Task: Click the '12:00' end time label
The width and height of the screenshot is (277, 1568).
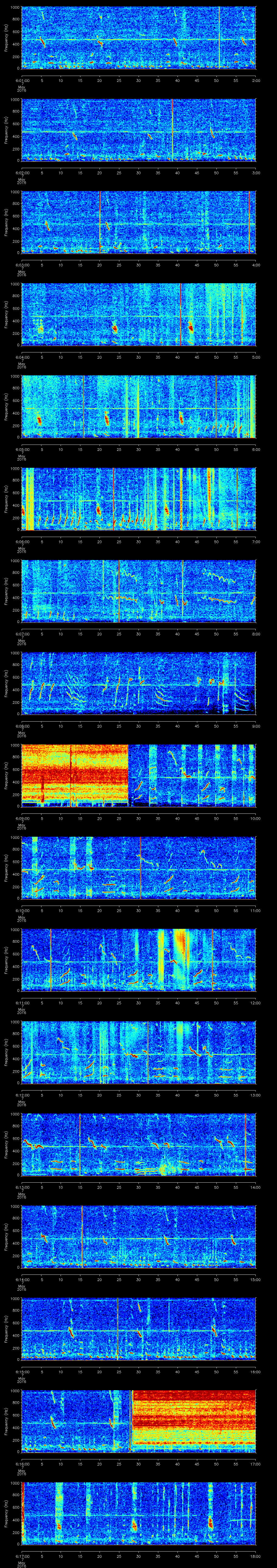Action: point(255,1003)
